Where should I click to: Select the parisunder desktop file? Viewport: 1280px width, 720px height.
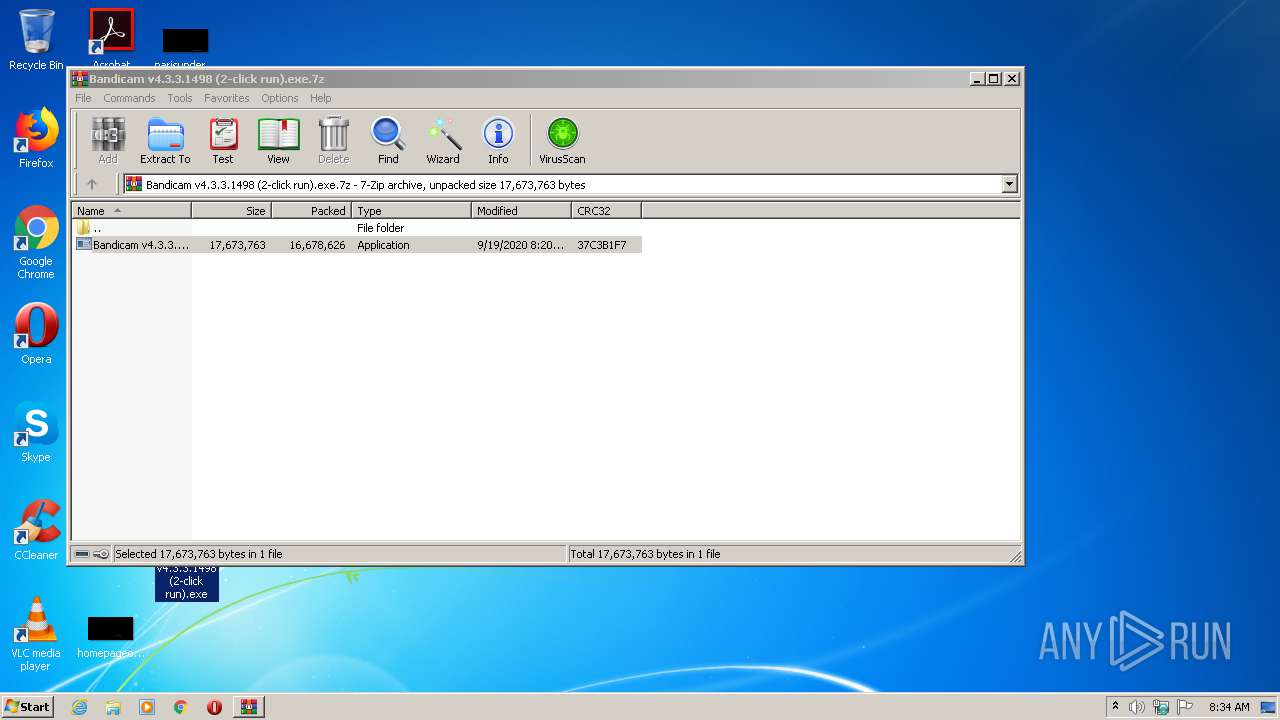185,48
